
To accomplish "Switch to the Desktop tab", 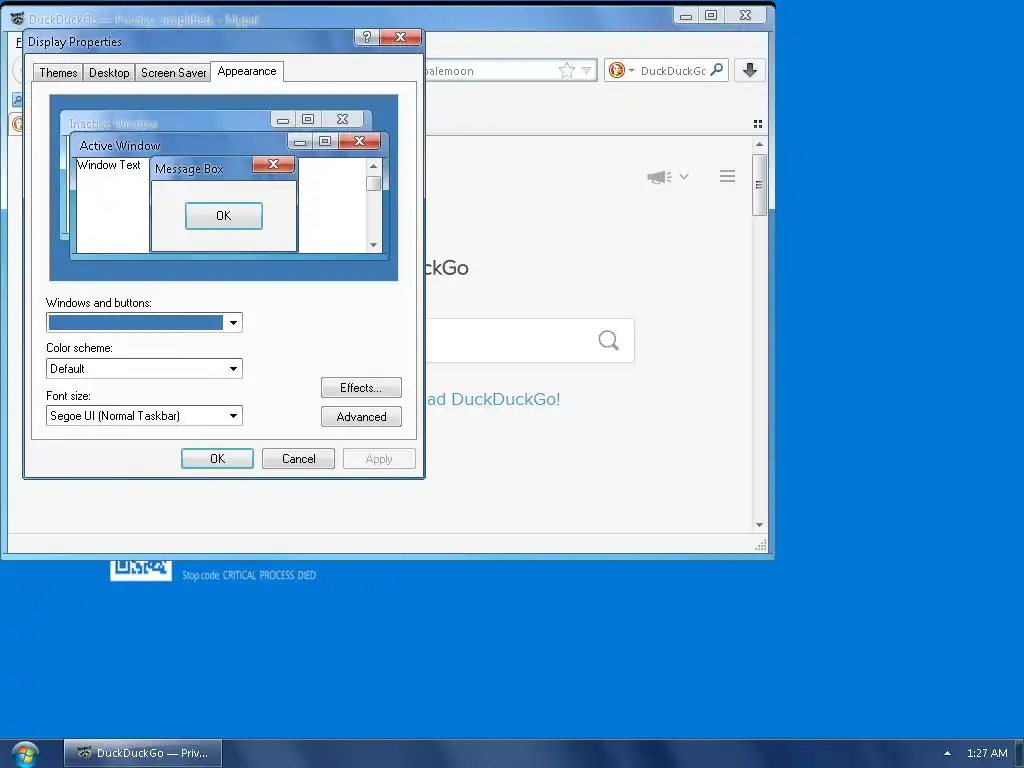I will pyautogui.click(x=109, y=72).
